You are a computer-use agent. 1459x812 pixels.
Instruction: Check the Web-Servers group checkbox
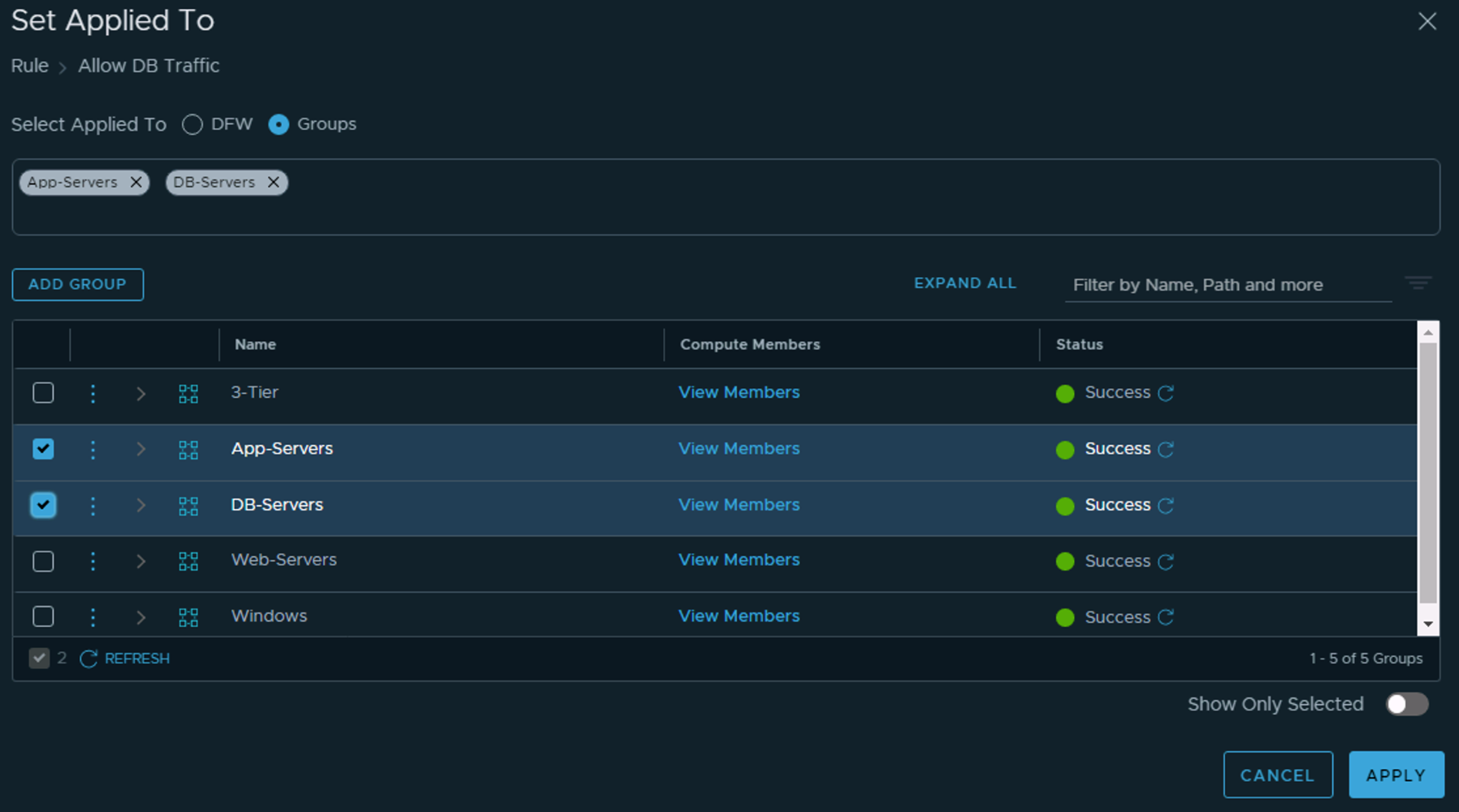click(43, 561)
